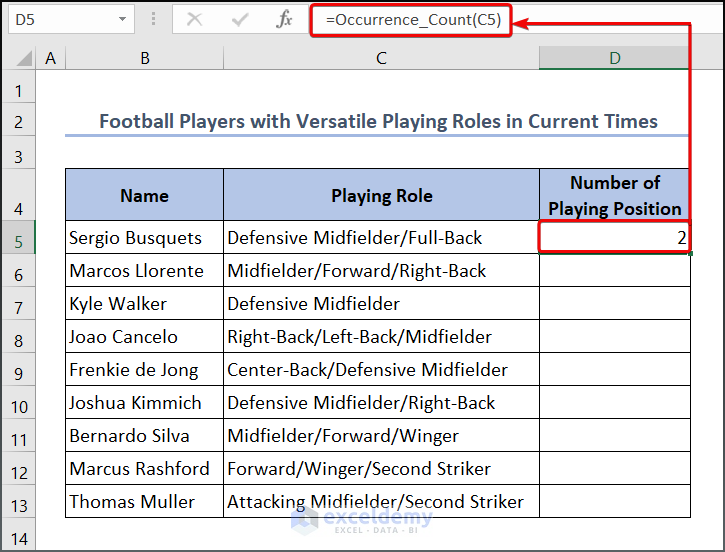Click the empty cell D6 next to Midfielder/Forward/Right-Back
This screenshot has width=725, height=552.
614,271
